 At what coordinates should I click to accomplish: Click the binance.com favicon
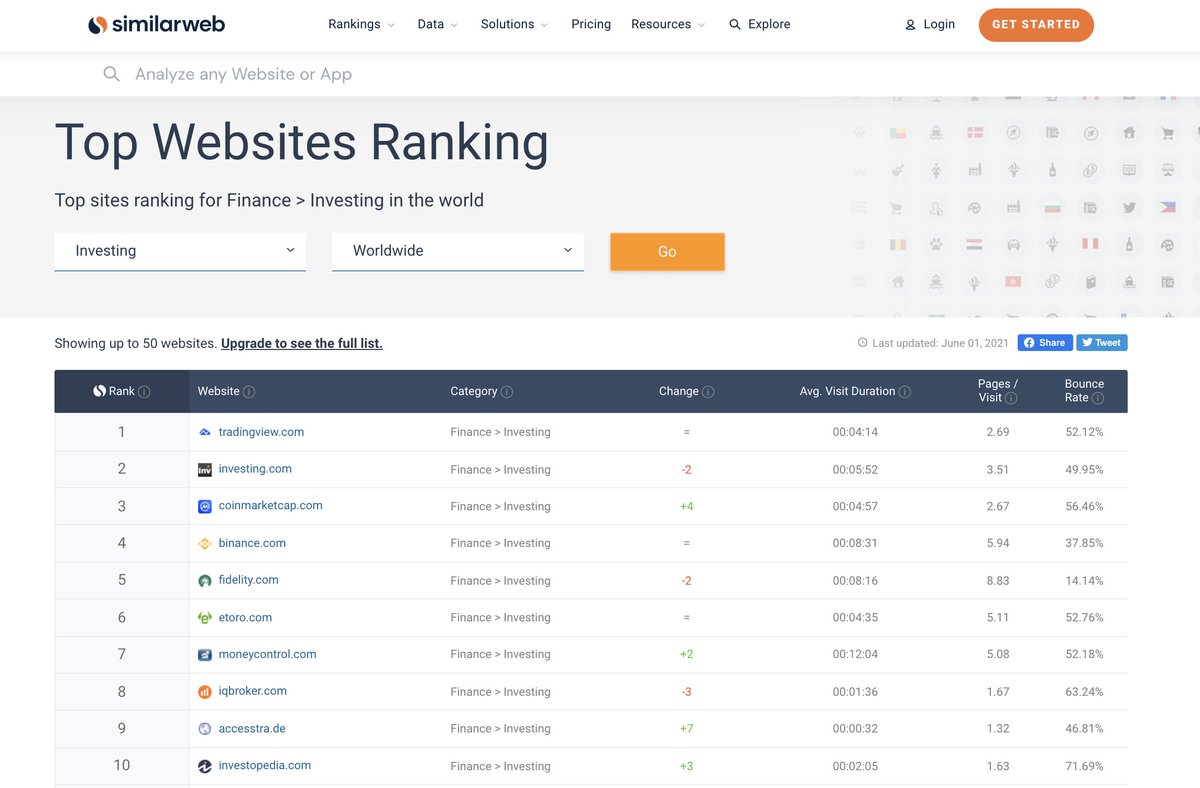tap(205, 543)
